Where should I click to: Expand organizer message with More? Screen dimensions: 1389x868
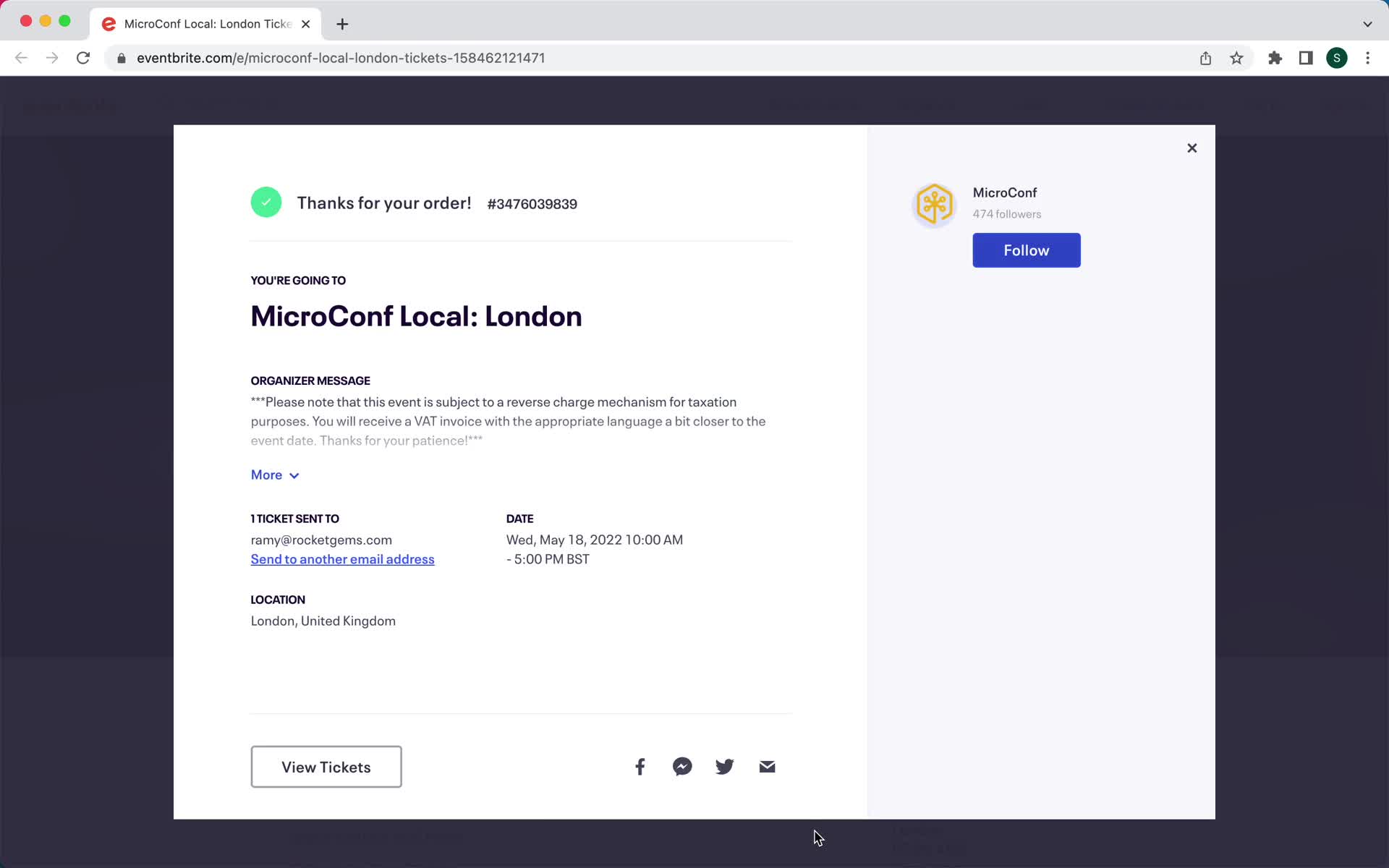tap(275, 475)
